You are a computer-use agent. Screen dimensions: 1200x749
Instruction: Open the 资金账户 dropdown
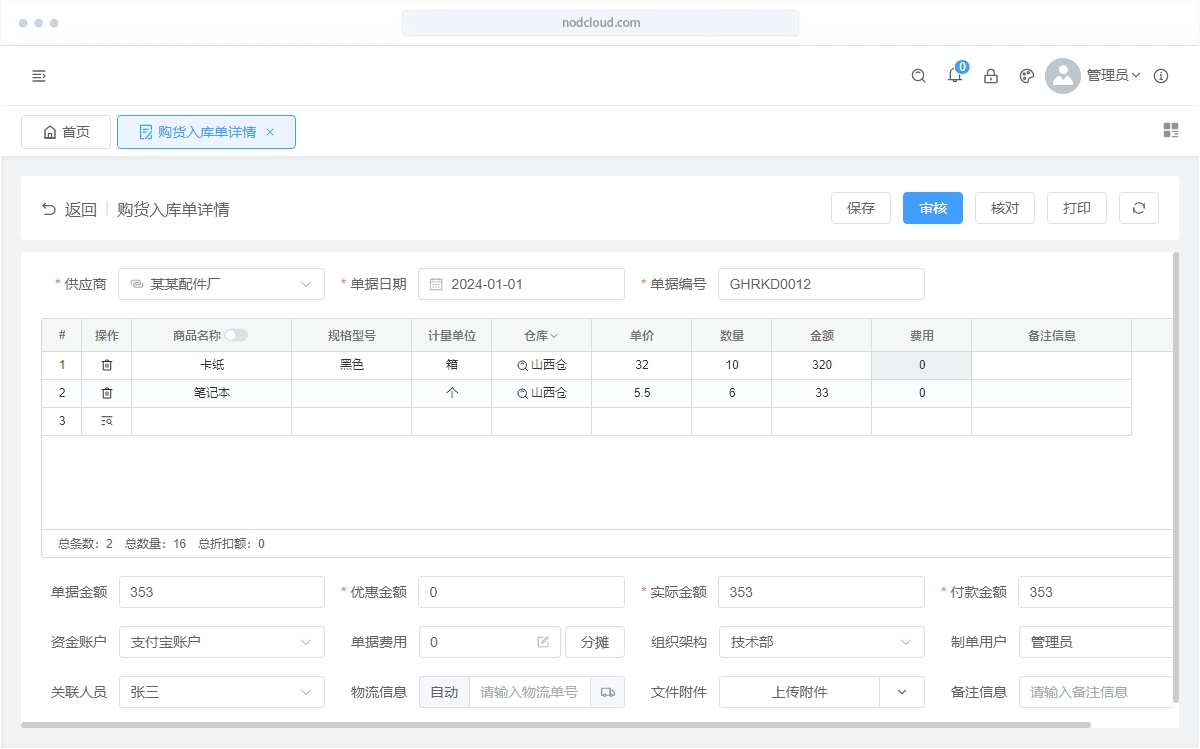tap(305, 642)
